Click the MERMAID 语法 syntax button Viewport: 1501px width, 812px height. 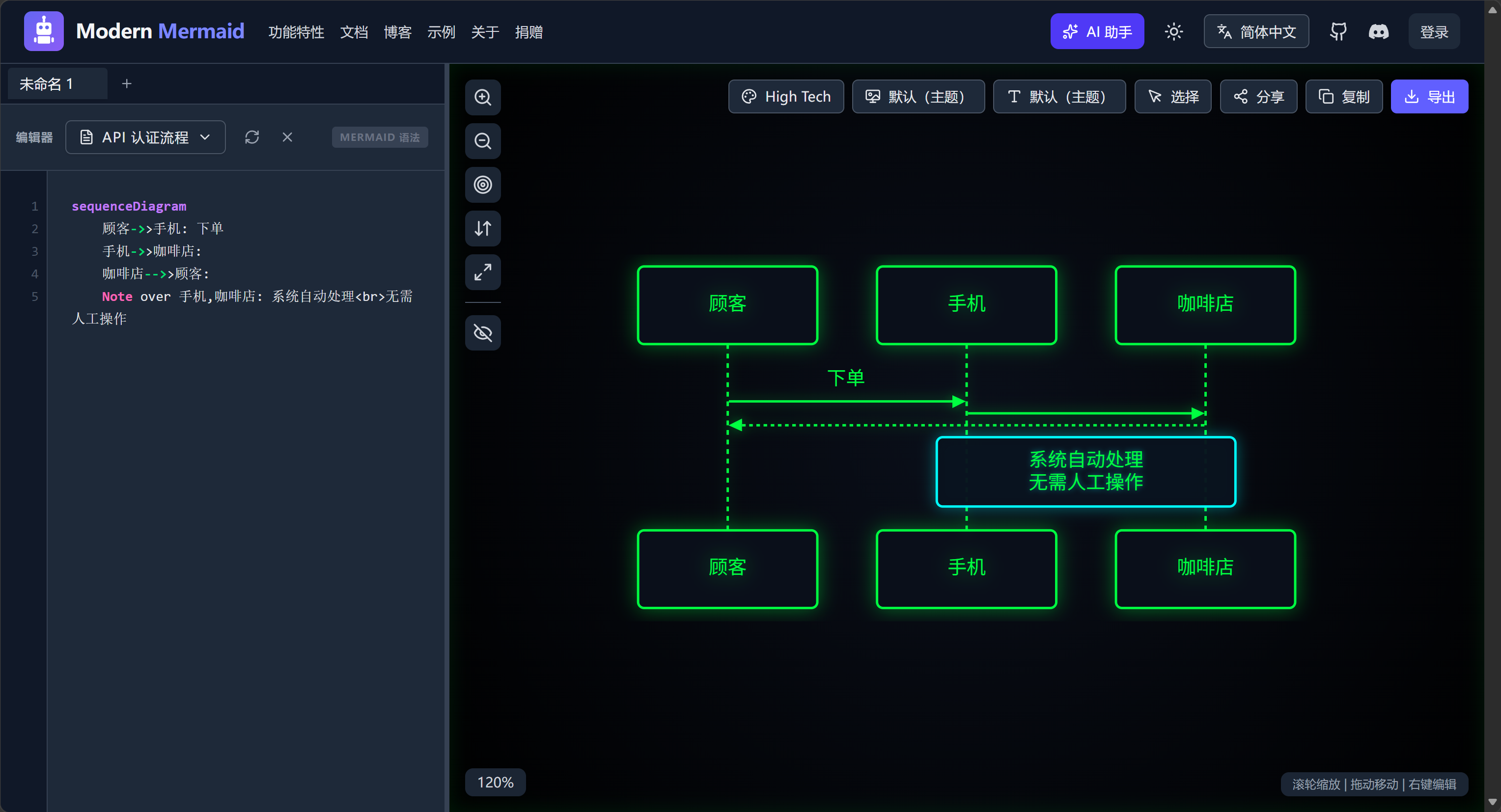click(380, 137)
